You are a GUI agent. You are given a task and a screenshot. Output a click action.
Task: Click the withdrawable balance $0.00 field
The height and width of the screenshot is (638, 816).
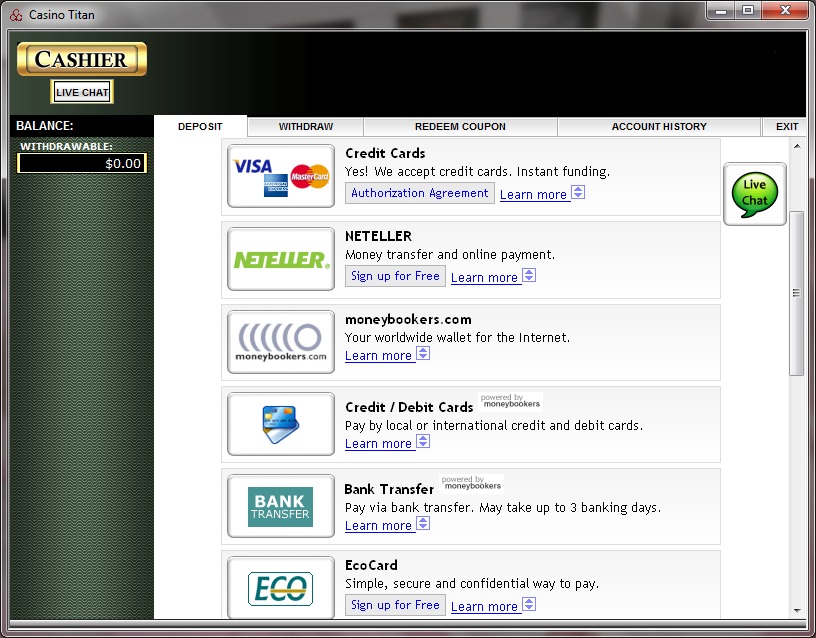(x=82, y=163)
